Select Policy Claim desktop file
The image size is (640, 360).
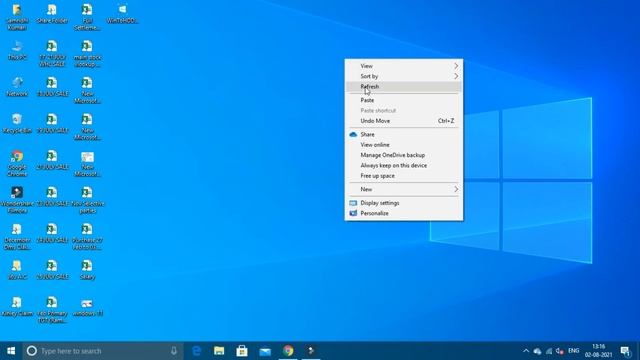pyautogui.click(x=17, y=307)
